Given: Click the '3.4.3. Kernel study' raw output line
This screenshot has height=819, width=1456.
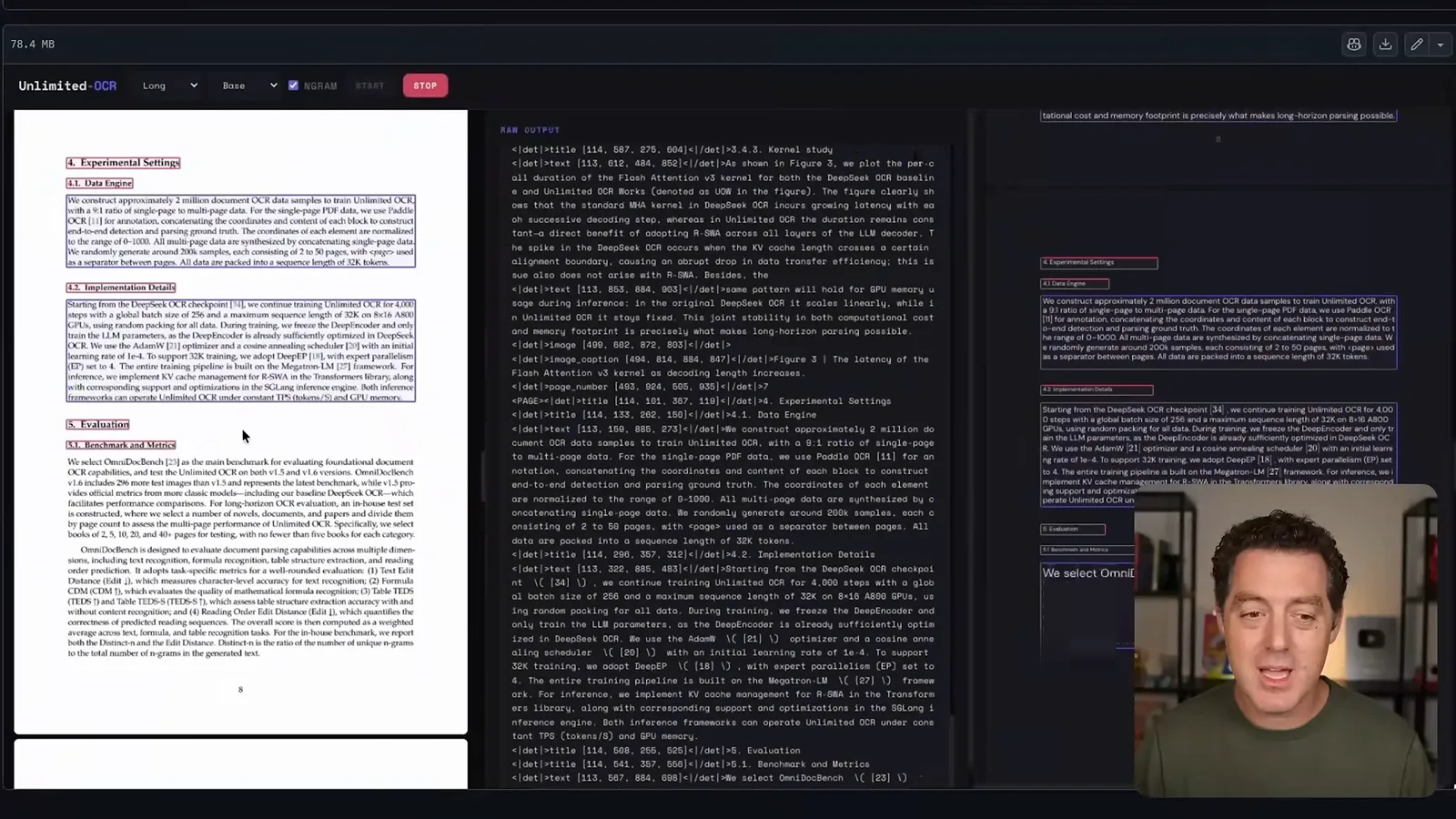Looking at the screenshot, I should [x=672, y=149].
